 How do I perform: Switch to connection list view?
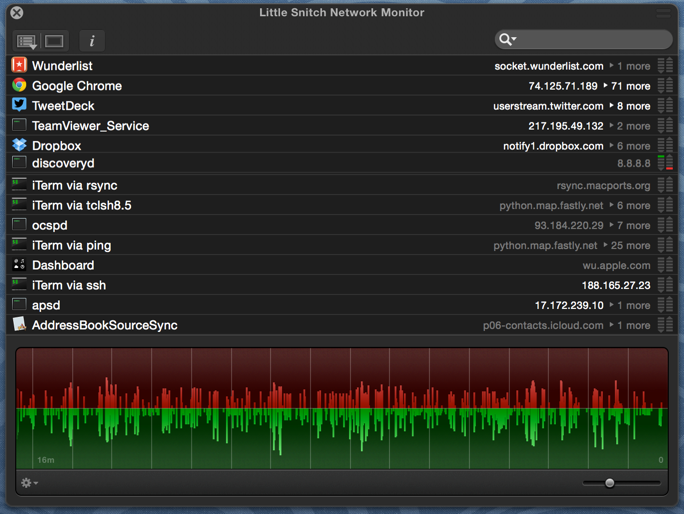pos(27,41)
